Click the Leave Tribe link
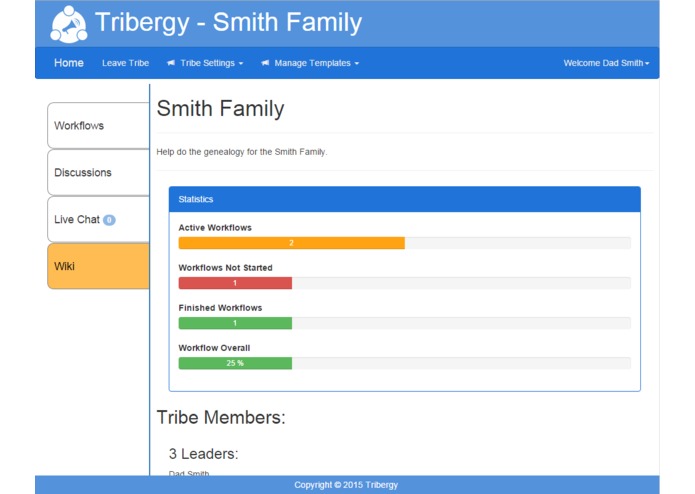Image resolution: width=695 pixels, height=494 pixels. click(125, 63)
